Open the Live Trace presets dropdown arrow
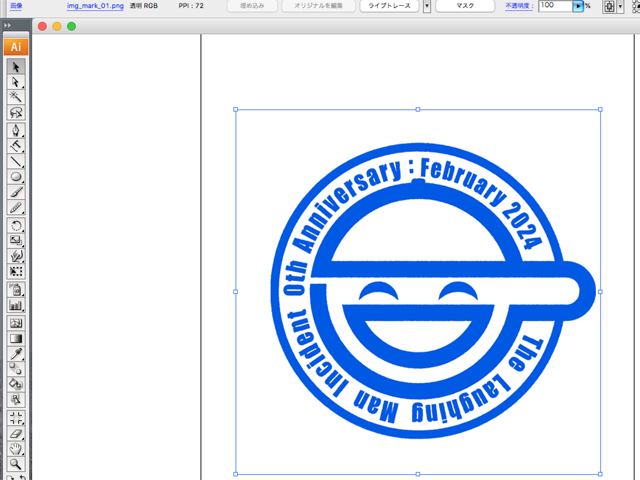Viewport: 640px width, 480px height. 427,6
